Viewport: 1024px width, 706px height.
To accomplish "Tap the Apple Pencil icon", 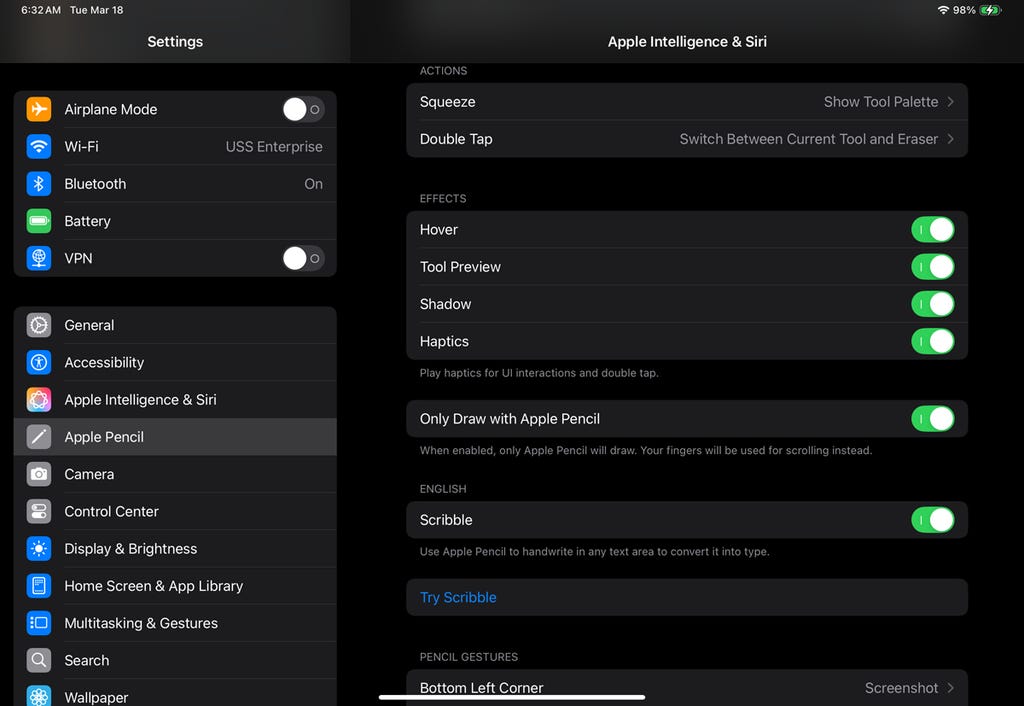I will pyautogui.click(x=39, y=437).
